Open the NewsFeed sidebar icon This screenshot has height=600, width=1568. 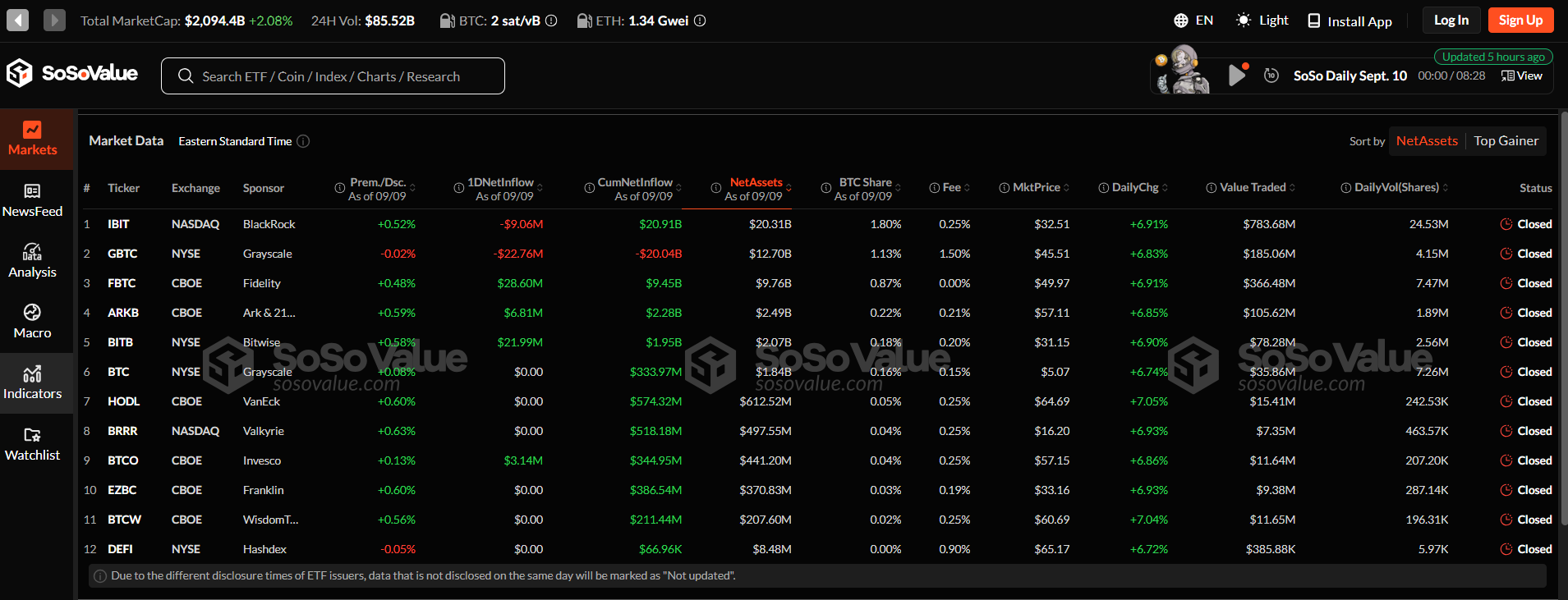(33, 200)
